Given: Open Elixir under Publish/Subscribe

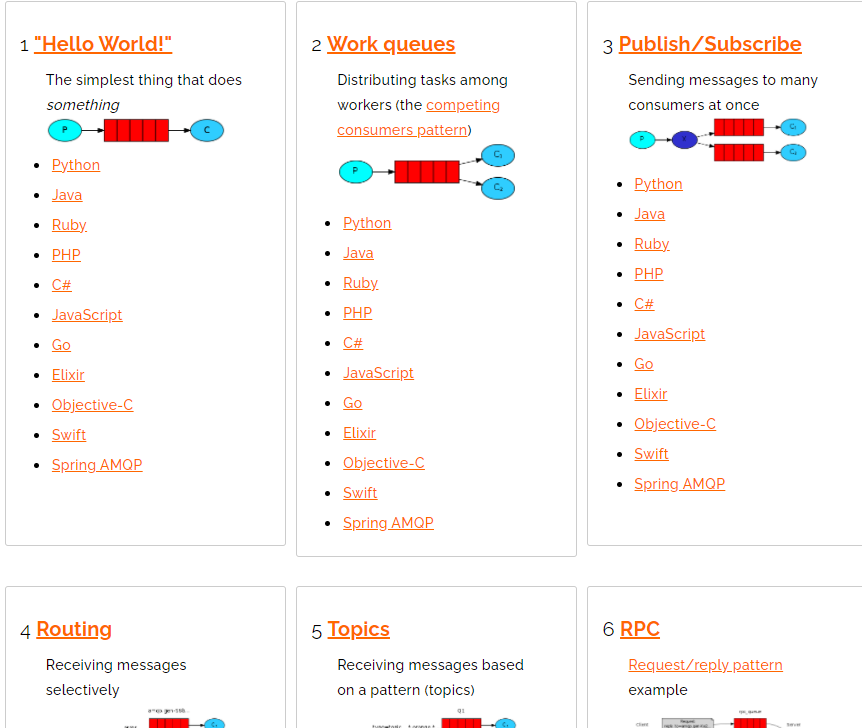Looking at the screenshot, I should point(651,394).
